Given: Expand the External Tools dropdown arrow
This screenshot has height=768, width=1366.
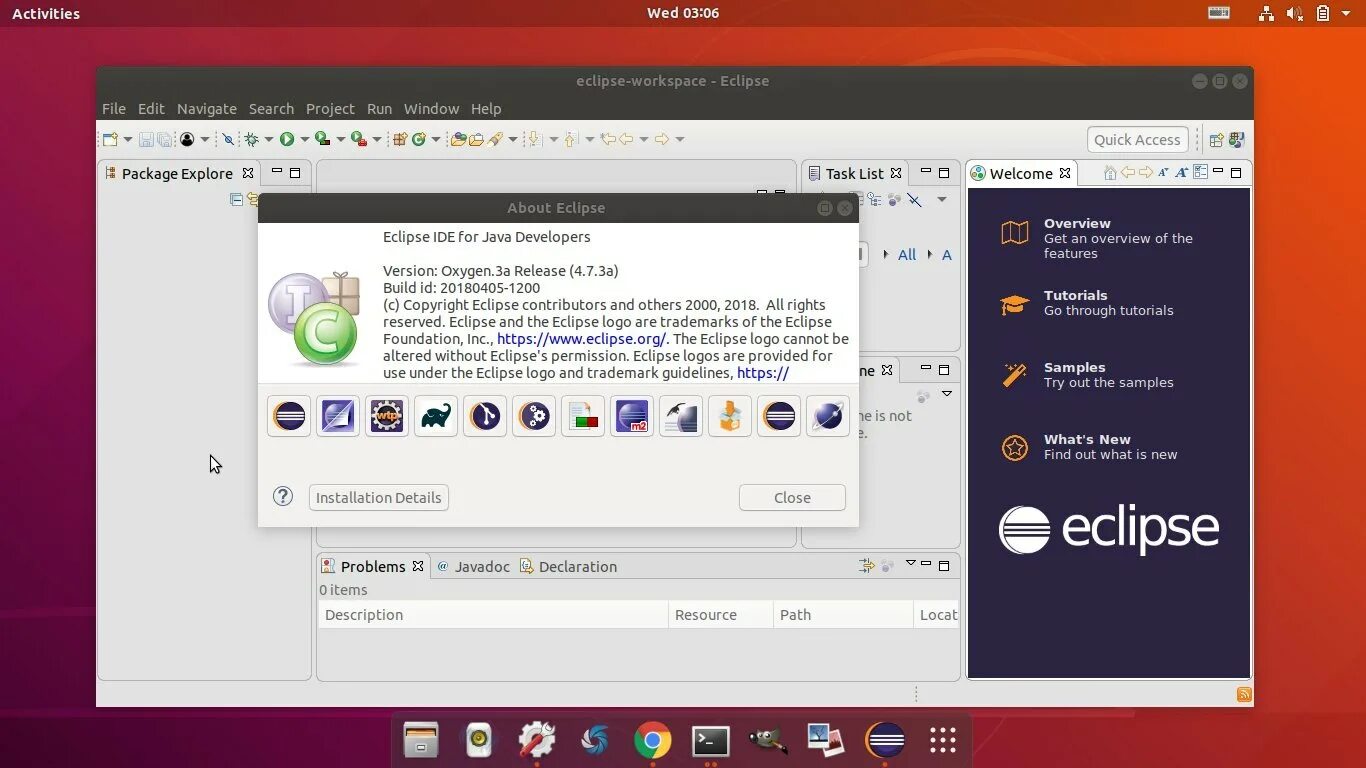Looking at the screenshot, I should [x=376, y=139].
